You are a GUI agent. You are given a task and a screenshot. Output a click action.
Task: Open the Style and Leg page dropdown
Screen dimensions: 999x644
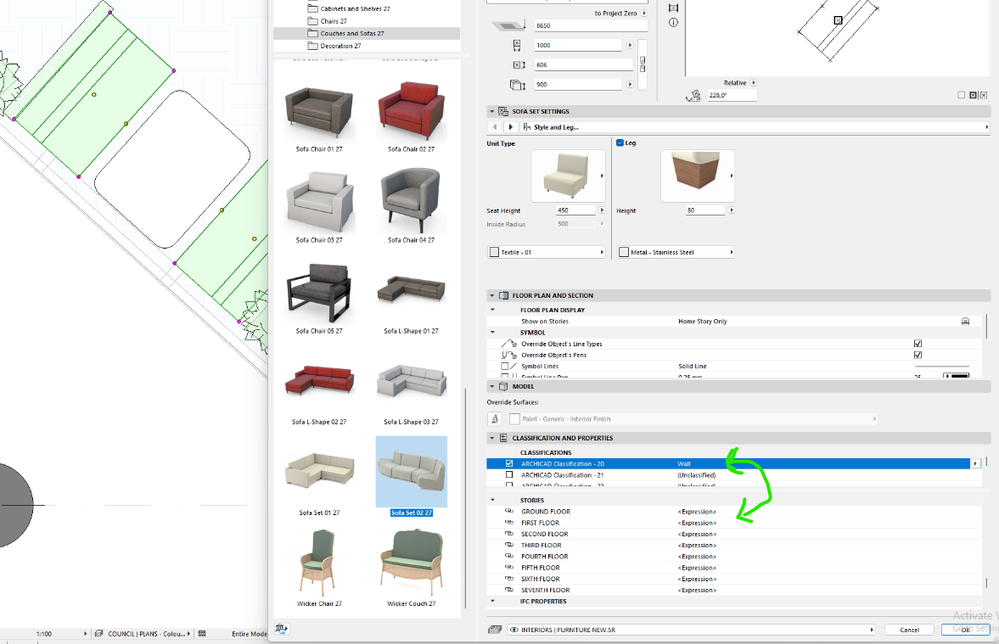point(755,127)
